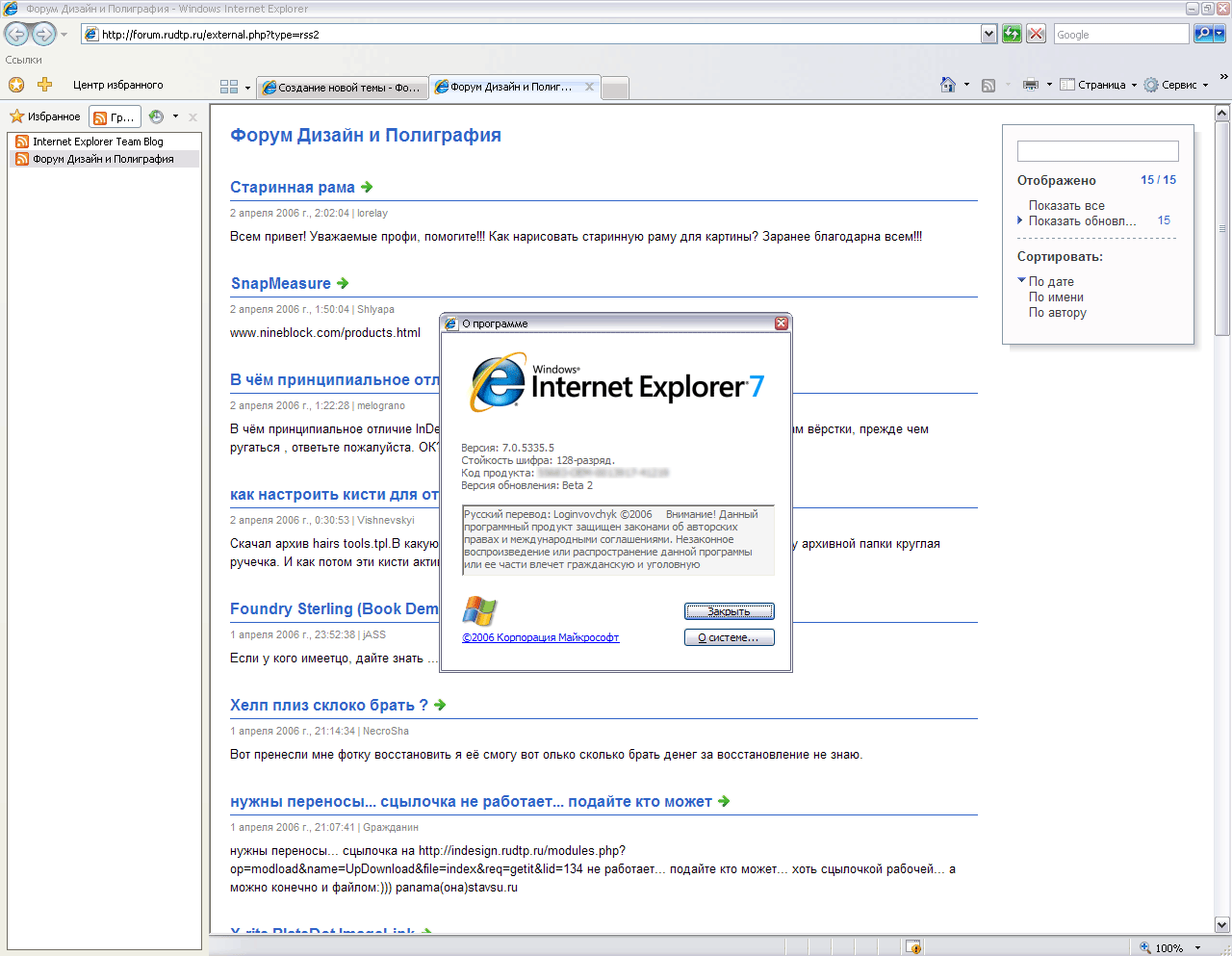Open the Сервис menu

tap(1176, 85)
